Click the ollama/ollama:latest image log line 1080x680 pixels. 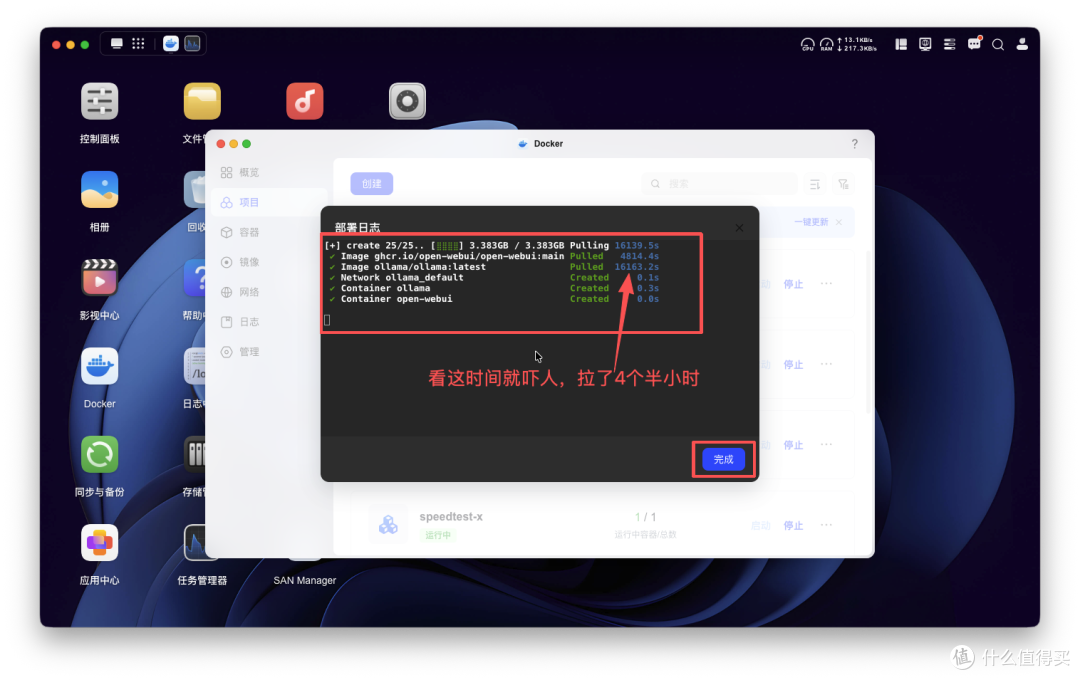coord(492,267)
